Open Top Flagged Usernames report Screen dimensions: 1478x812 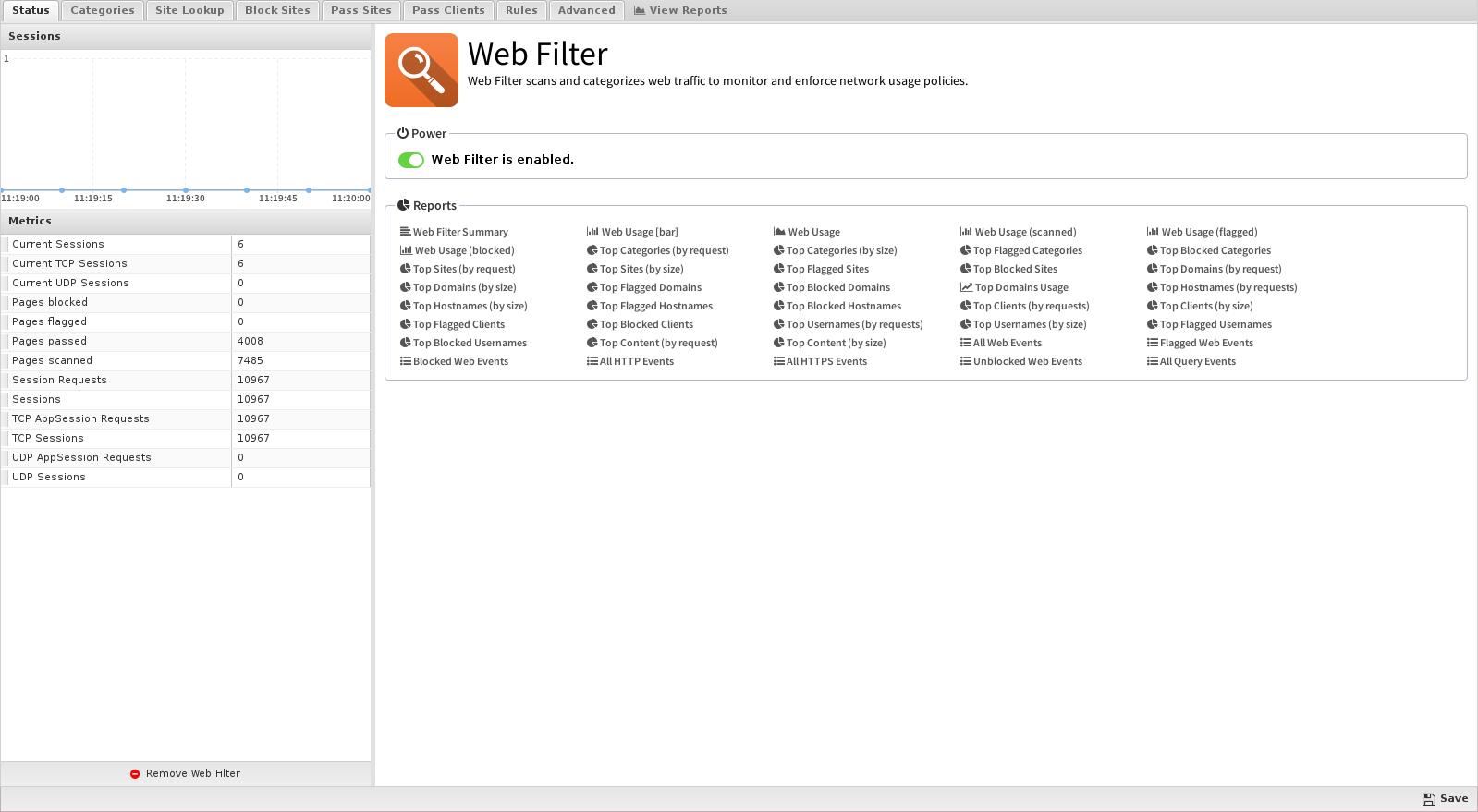pyautogui.click(x=1209, y=324)
